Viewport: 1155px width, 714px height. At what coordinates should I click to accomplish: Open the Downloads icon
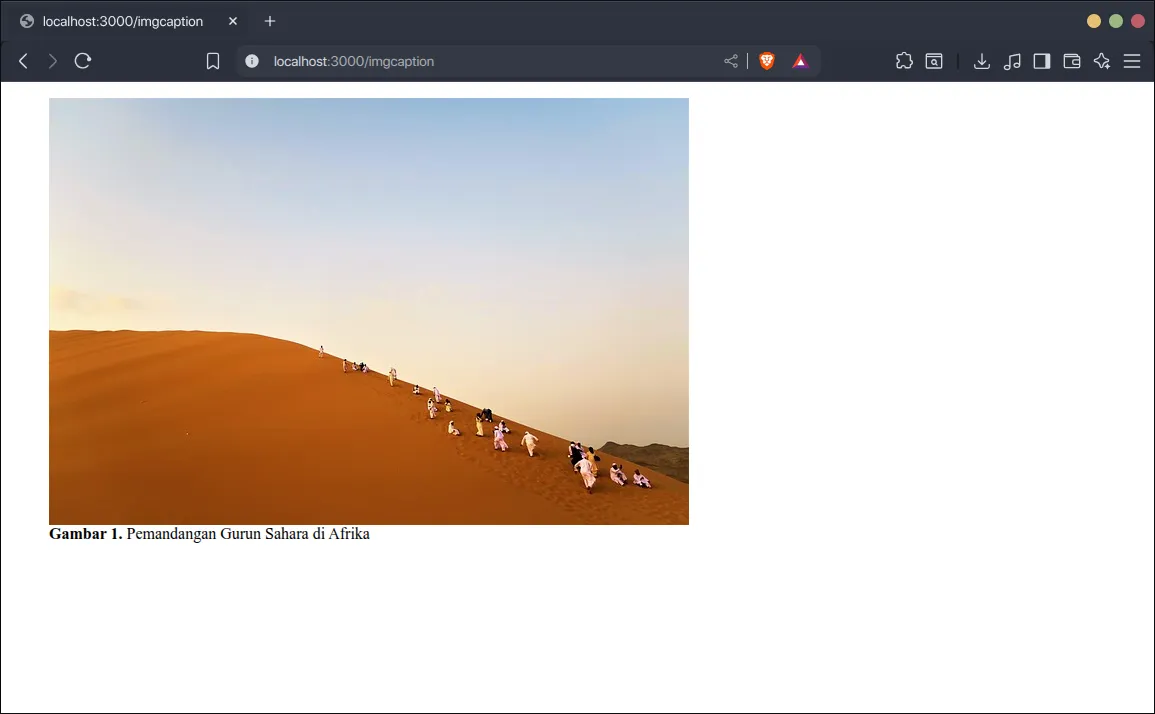coord(981,61)
